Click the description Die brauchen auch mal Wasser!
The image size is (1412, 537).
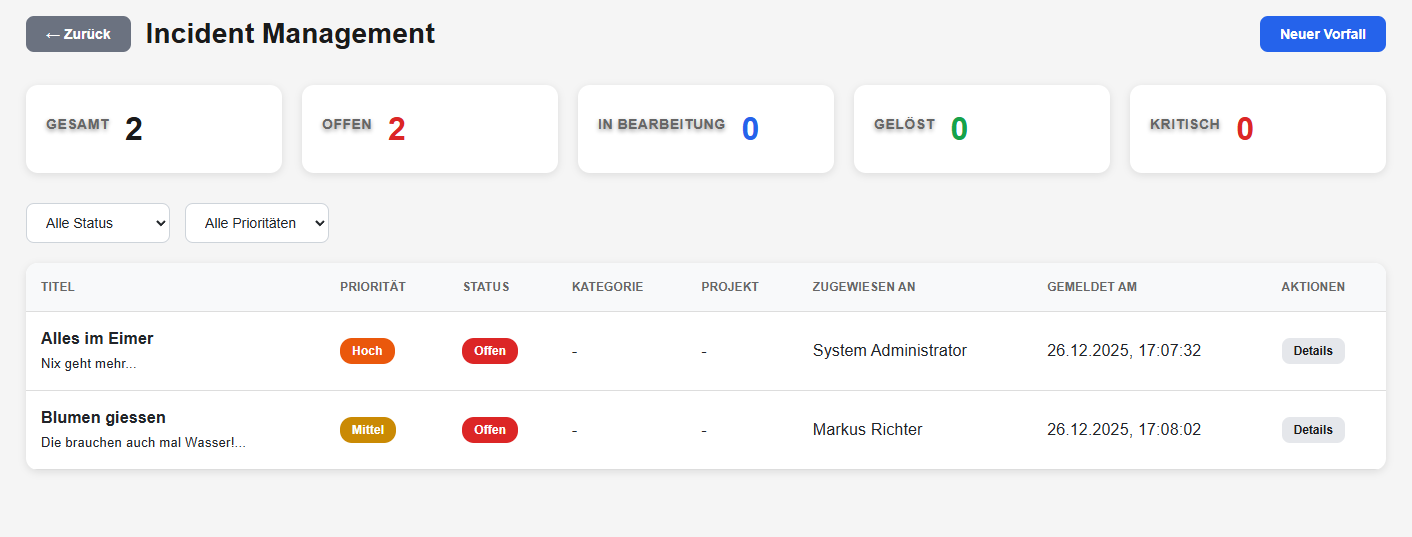(x=143, y=443)
